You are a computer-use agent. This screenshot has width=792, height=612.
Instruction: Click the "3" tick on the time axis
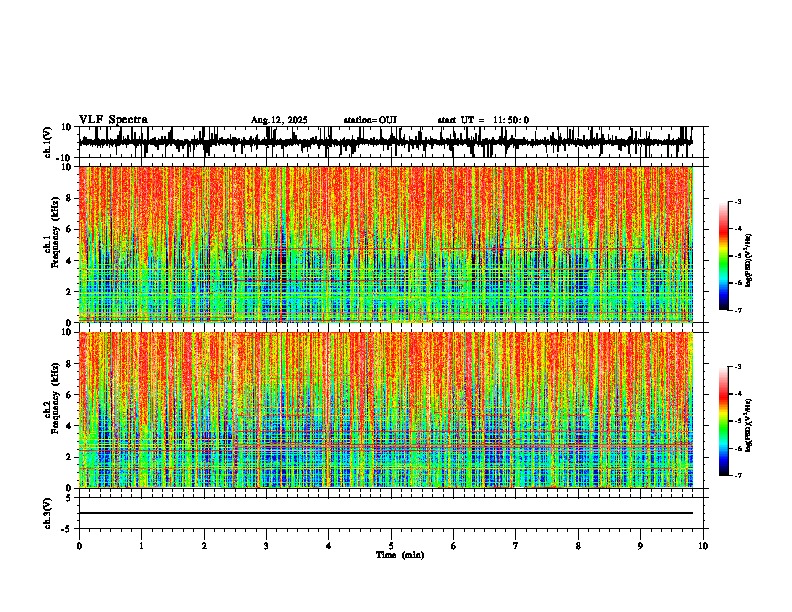(266, 546)
